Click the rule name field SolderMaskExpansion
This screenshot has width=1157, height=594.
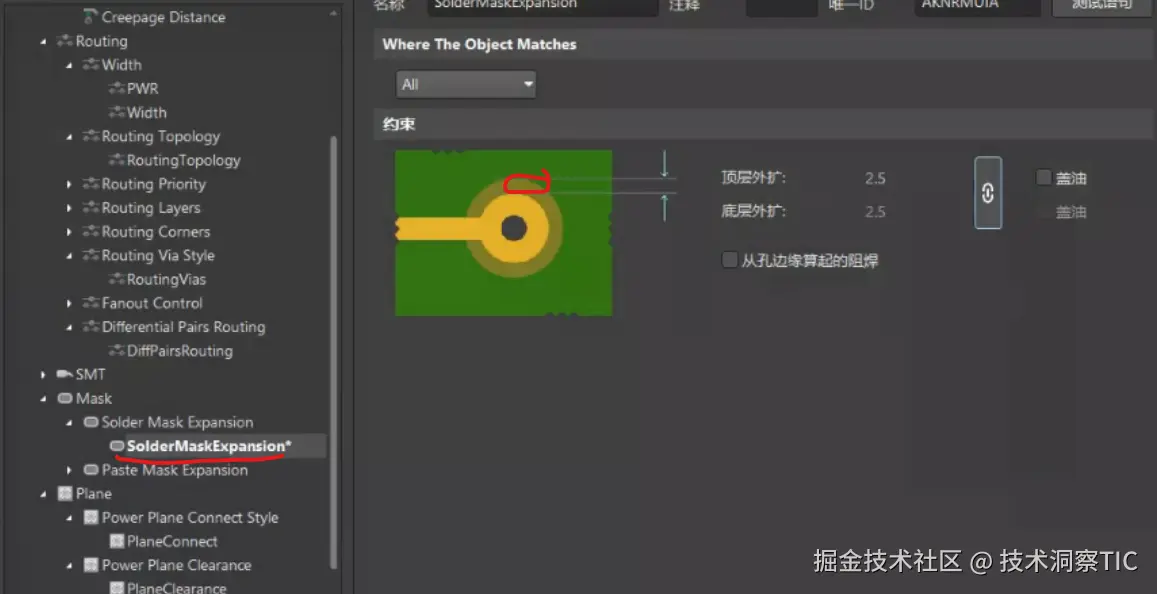coord(542,6)
